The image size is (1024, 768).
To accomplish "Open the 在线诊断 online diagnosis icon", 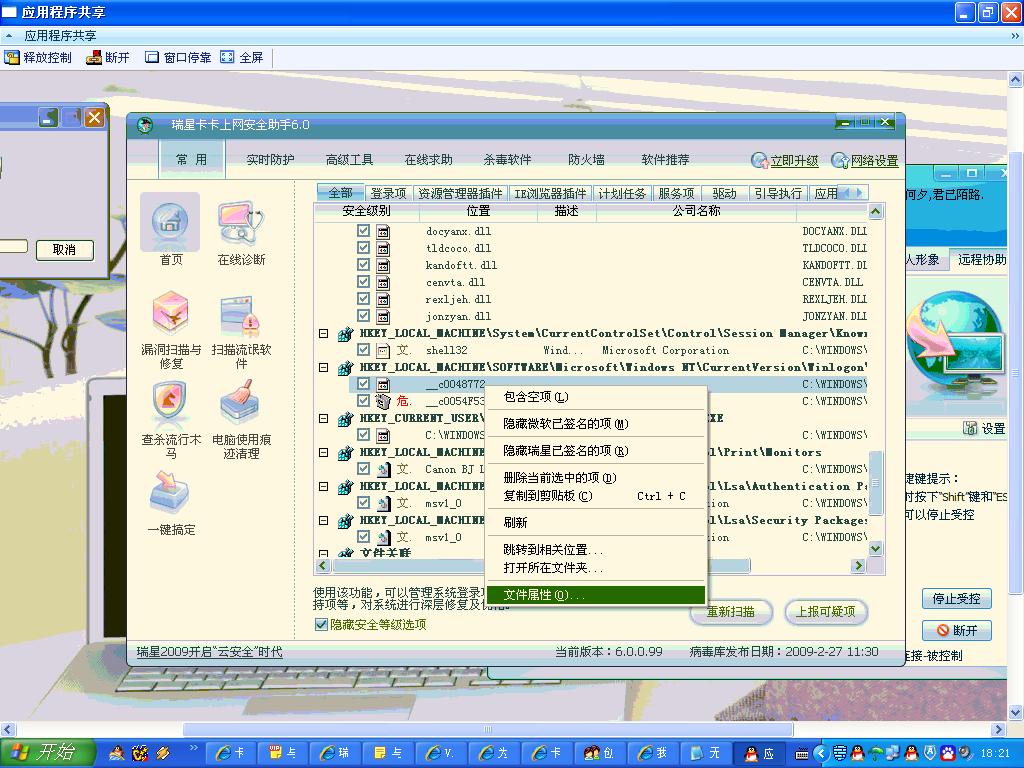I will pyautogui.click(x=241, y=222).
